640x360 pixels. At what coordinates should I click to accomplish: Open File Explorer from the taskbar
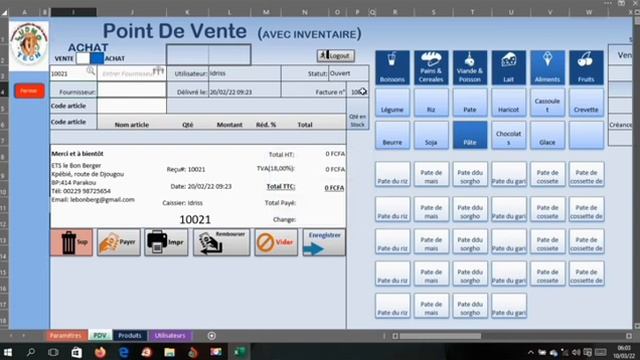click(169, 352)
